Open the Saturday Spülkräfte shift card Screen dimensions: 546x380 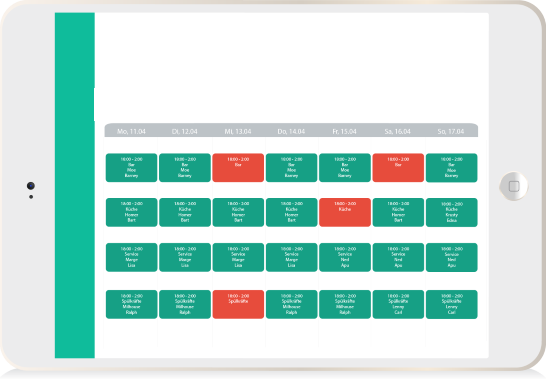click(x=398, y=304)
